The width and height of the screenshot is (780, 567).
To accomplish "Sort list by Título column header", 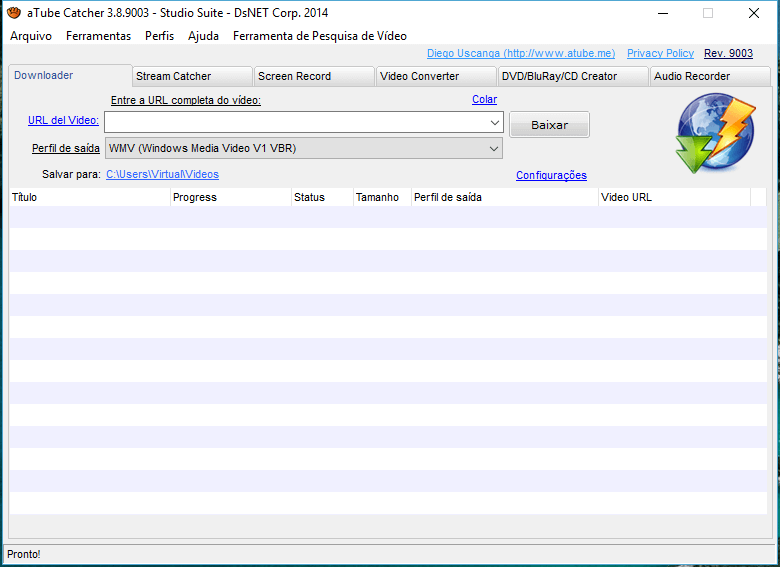I will [90, 197].
